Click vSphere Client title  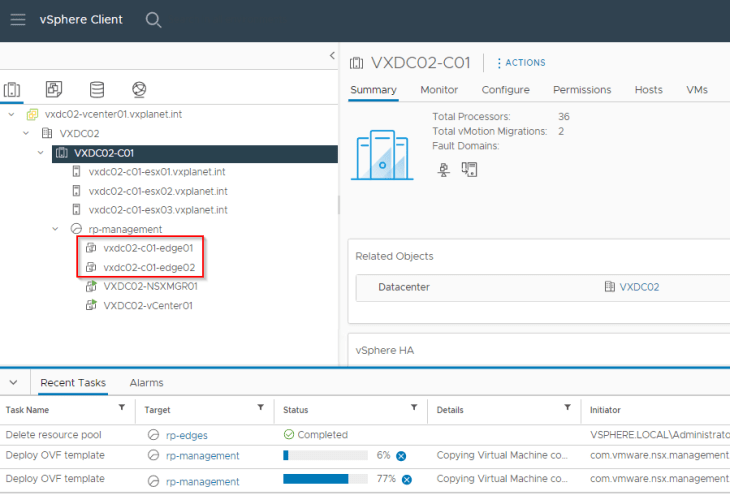81,20
